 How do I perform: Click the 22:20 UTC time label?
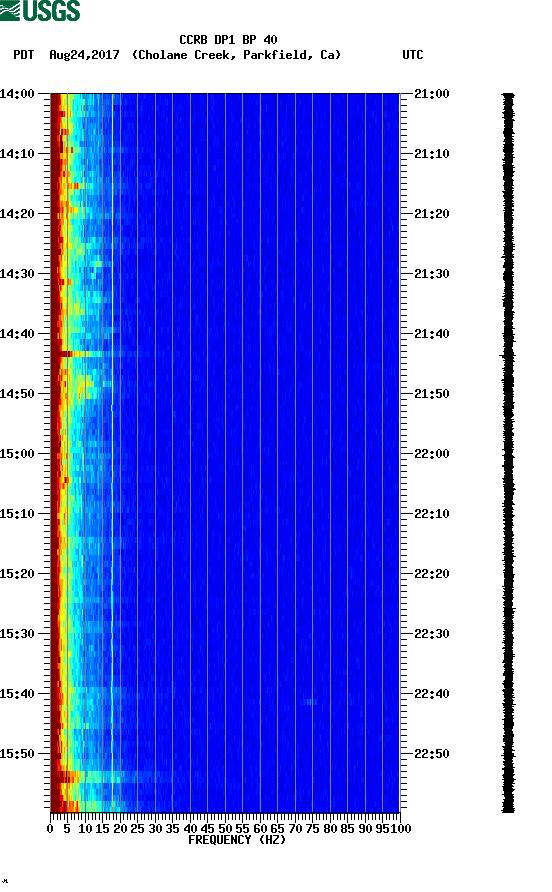click(431, 574)
